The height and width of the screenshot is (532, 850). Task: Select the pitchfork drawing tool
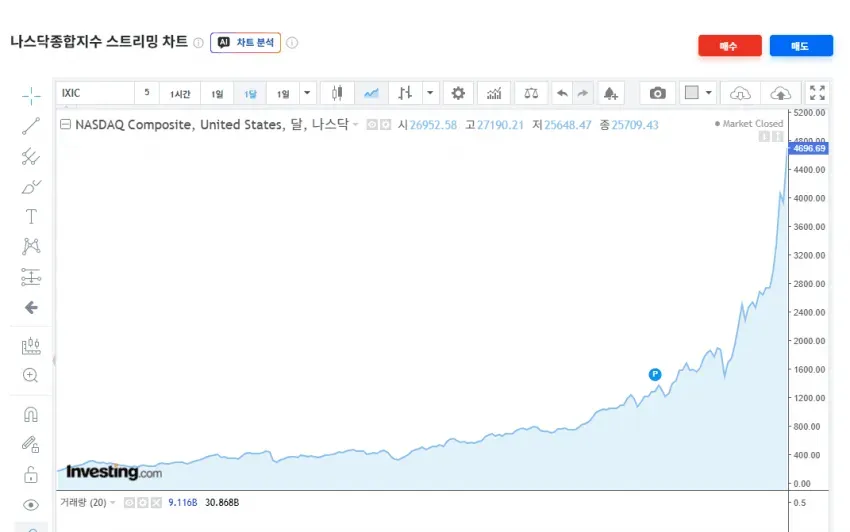tap(31, 156)
